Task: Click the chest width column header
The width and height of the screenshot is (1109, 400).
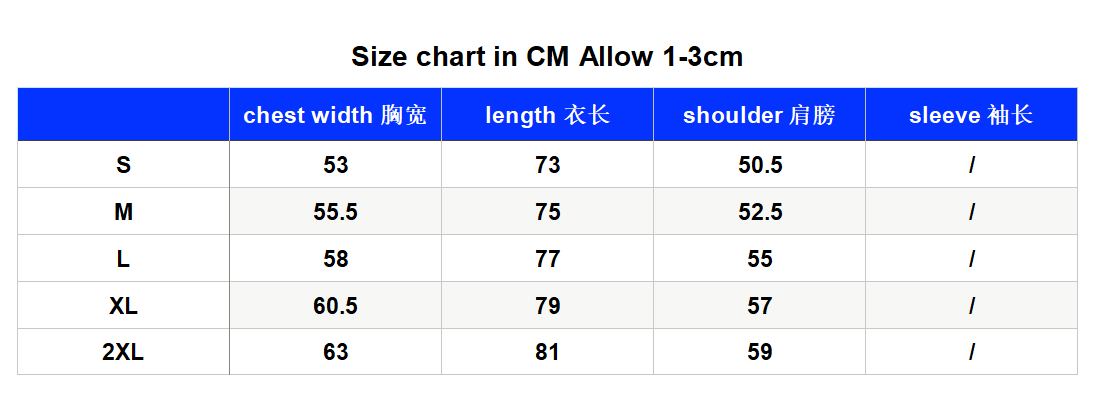Action: coord(335,115)
